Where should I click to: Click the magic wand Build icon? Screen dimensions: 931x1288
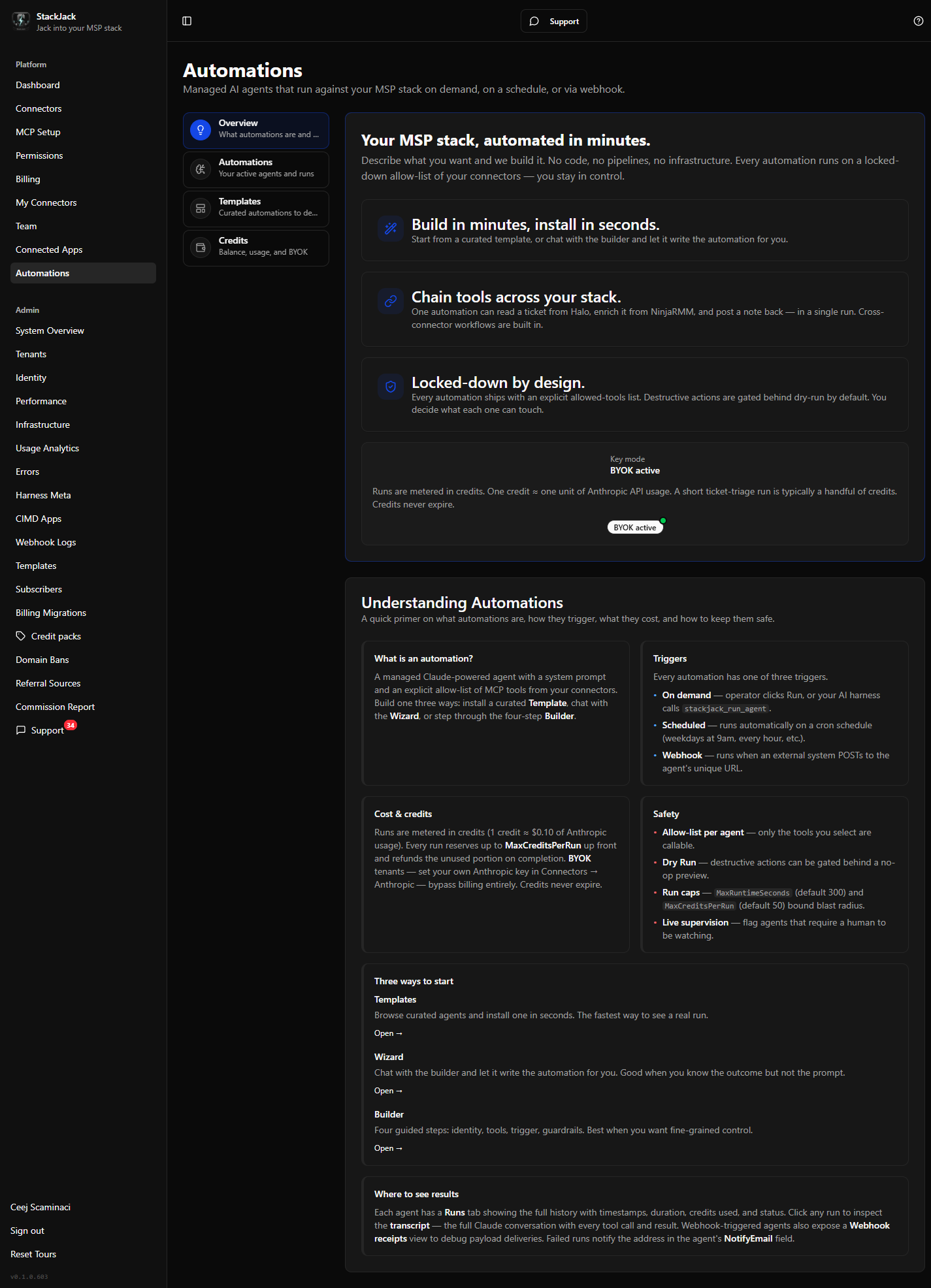[x=391, y=229]
